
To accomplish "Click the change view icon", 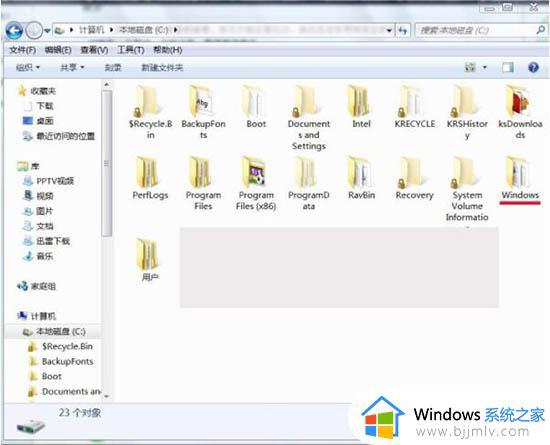I will [x=470, y=67].
